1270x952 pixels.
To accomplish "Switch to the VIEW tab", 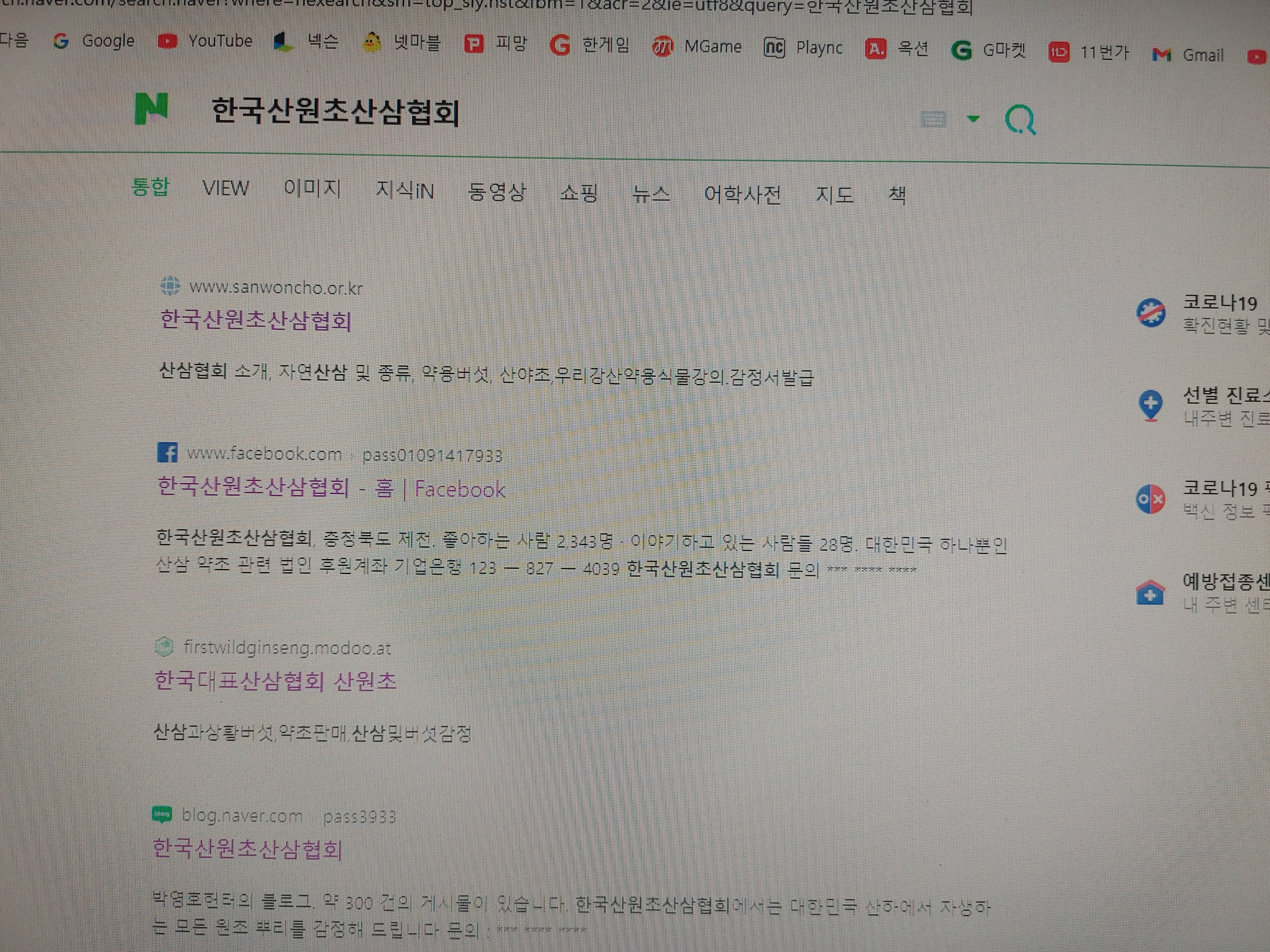I will click(226, 188).
